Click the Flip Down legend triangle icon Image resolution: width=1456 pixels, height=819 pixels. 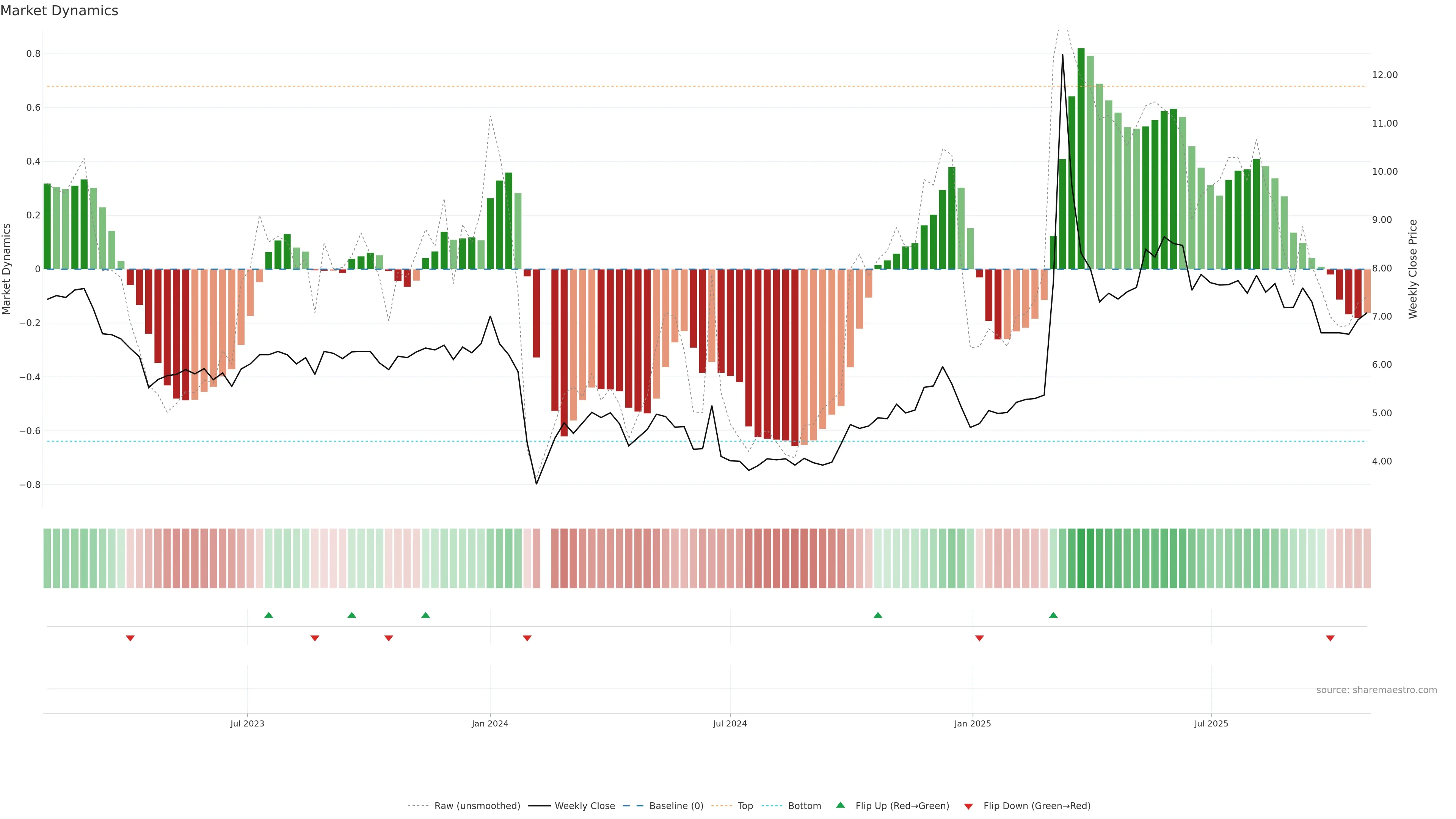(968, 806)
